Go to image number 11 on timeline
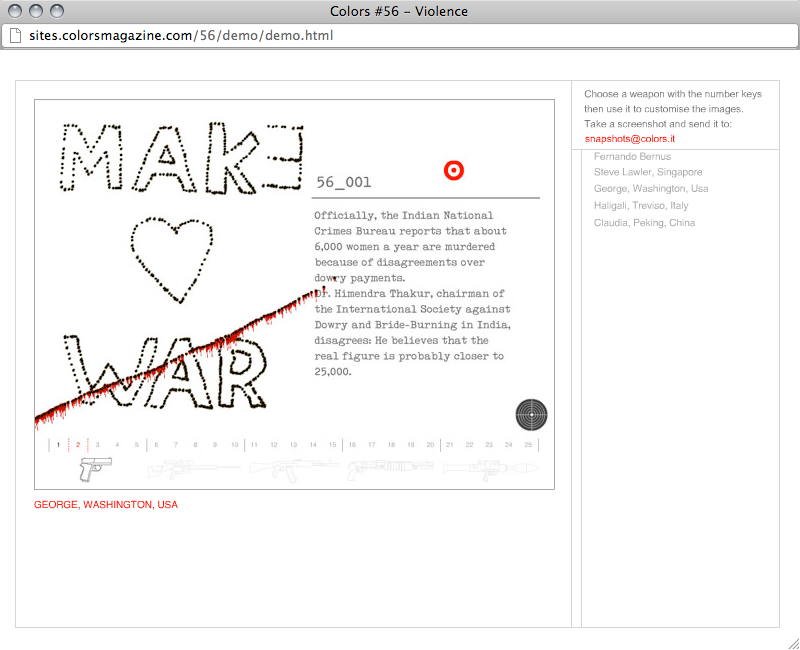800x650 pixels. point(254,445)
